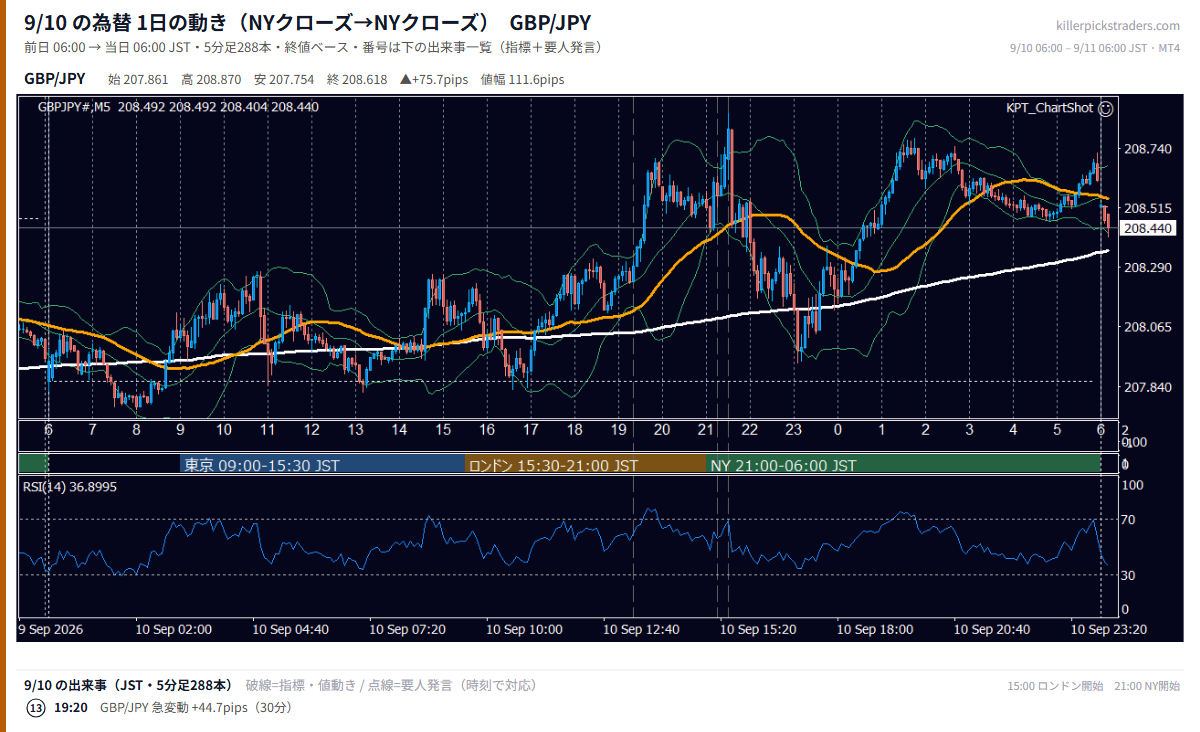
Task: Click the 207.840 price axis label
Action: (1147, 387)
